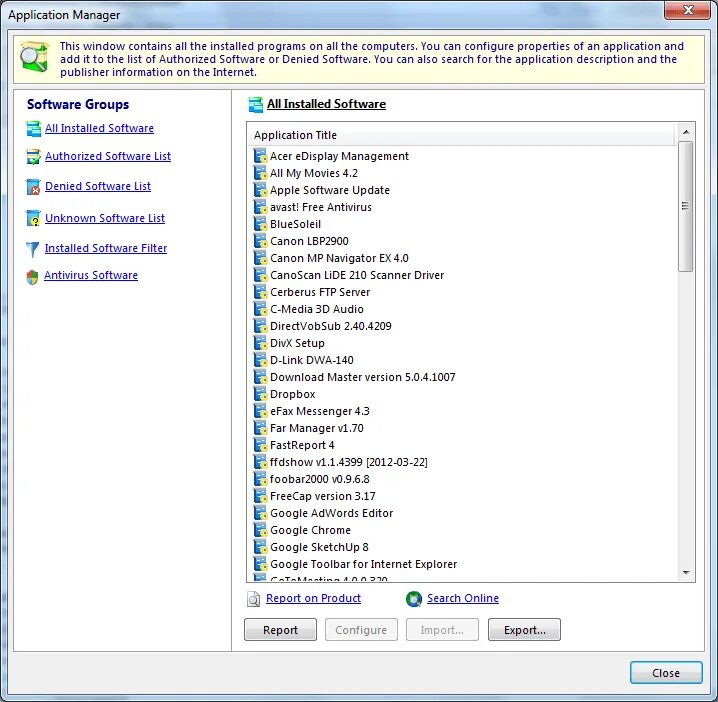This screenshot has width=718, height=702.
Task: Open the Denied Software List link
Action: pyautogui.click(x=98, y=186)
